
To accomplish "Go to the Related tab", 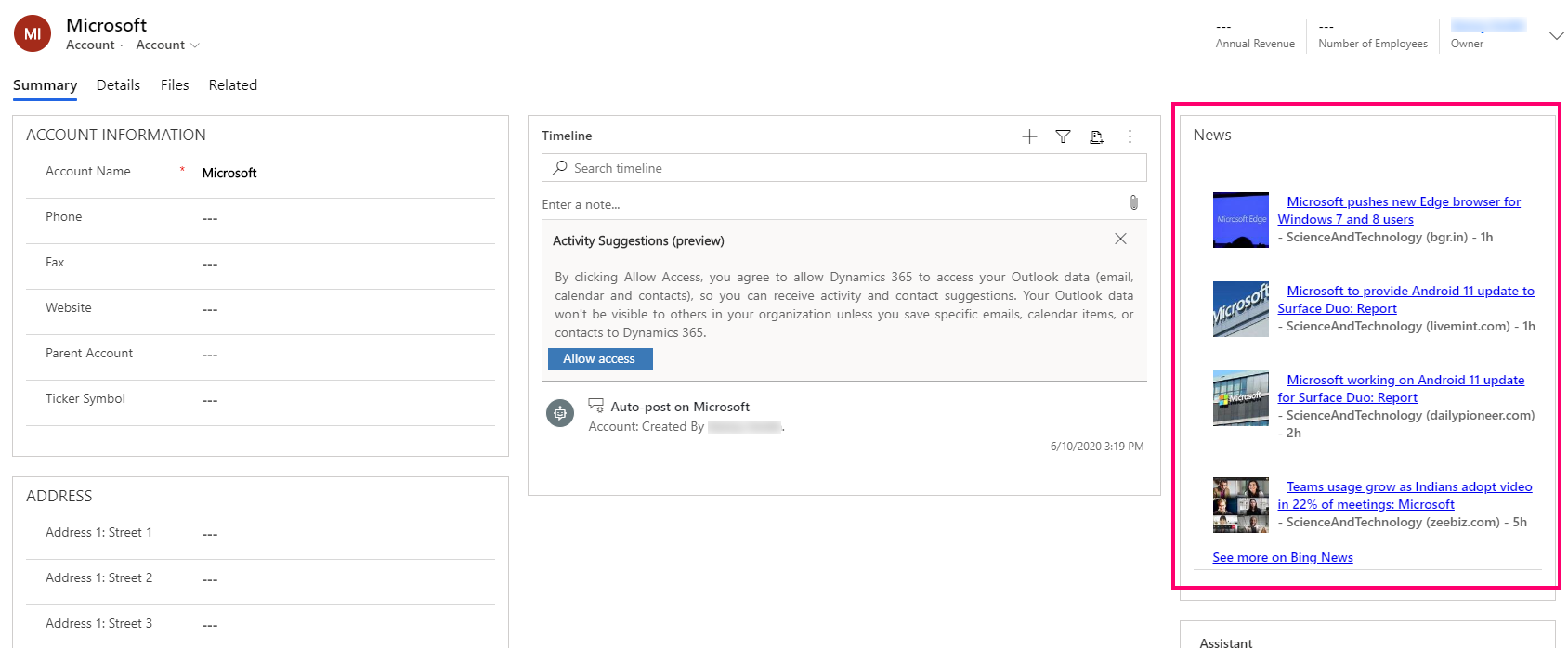I will (x=232, y=85).
